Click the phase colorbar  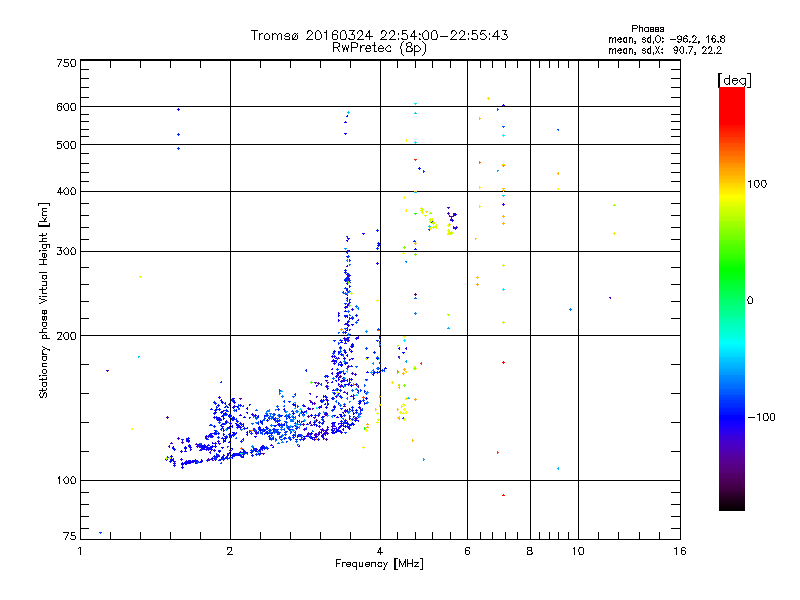coord(732,298)
